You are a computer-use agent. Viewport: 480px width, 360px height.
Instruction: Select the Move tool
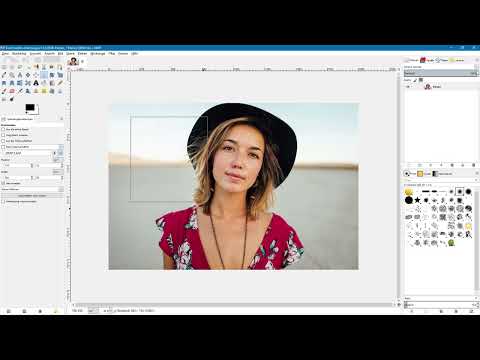[28, 75]
